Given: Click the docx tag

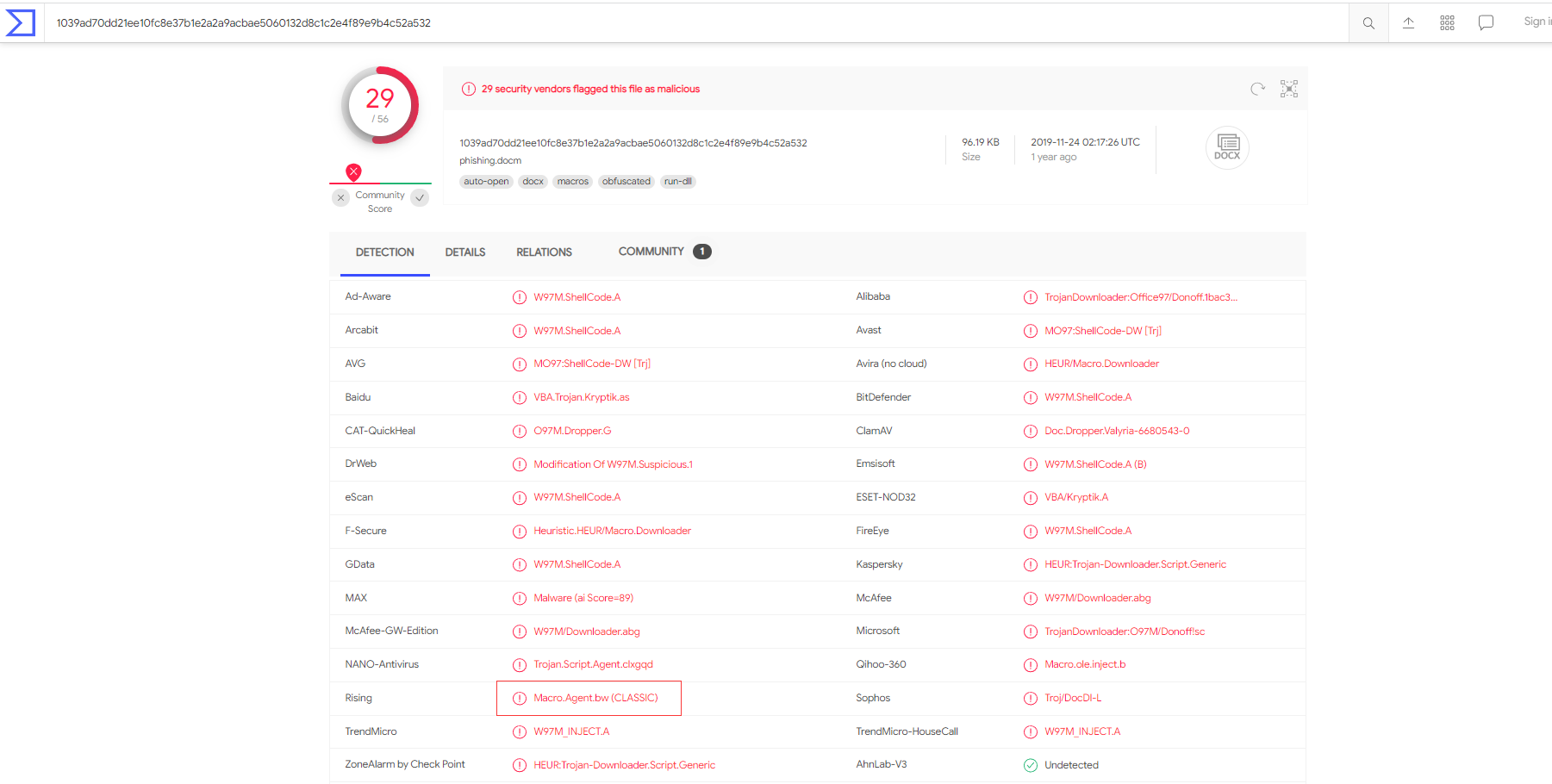Looking at the screenshot, I should coord(533,181).
